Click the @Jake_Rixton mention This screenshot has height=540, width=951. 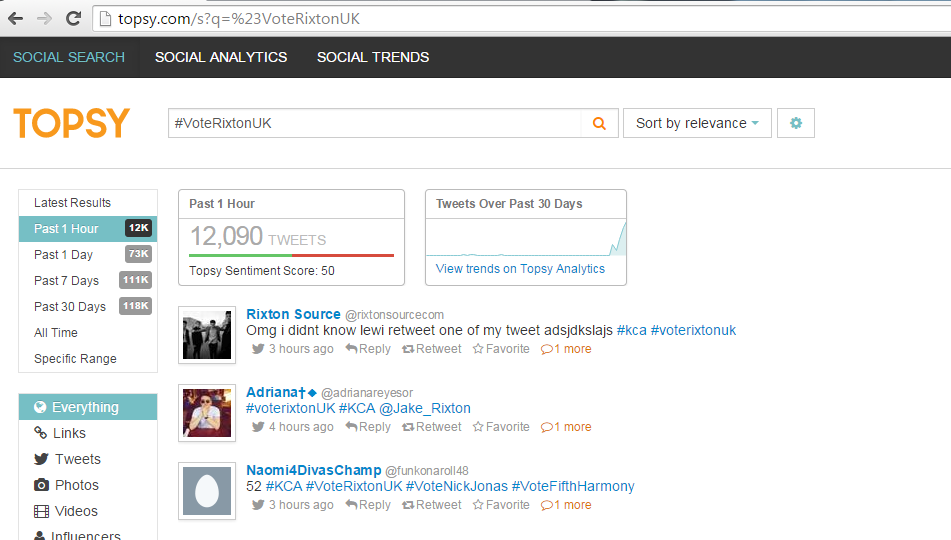(425, 408)
